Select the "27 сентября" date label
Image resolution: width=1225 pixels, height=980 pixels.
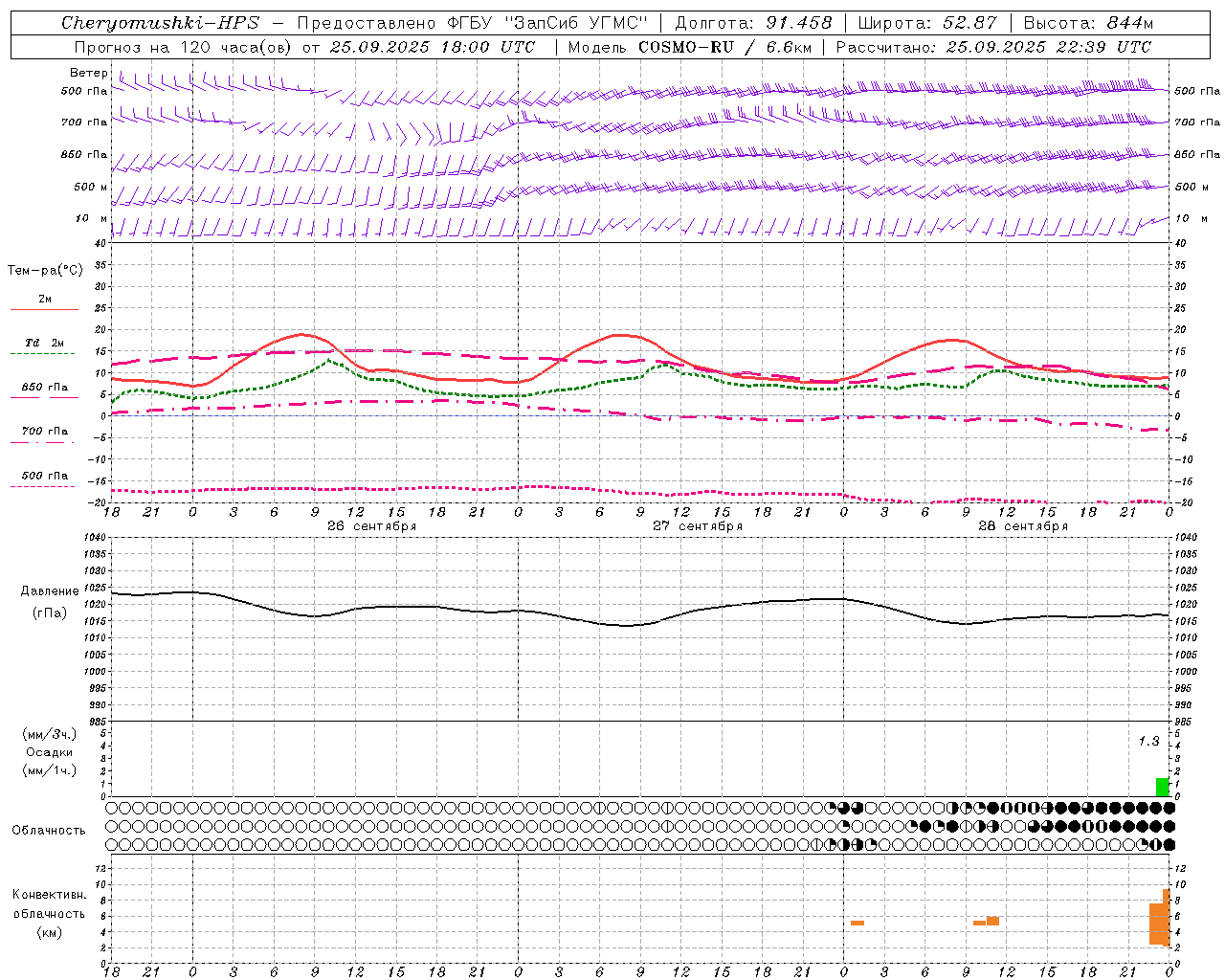pyautogui.click(x=698, y=526)
